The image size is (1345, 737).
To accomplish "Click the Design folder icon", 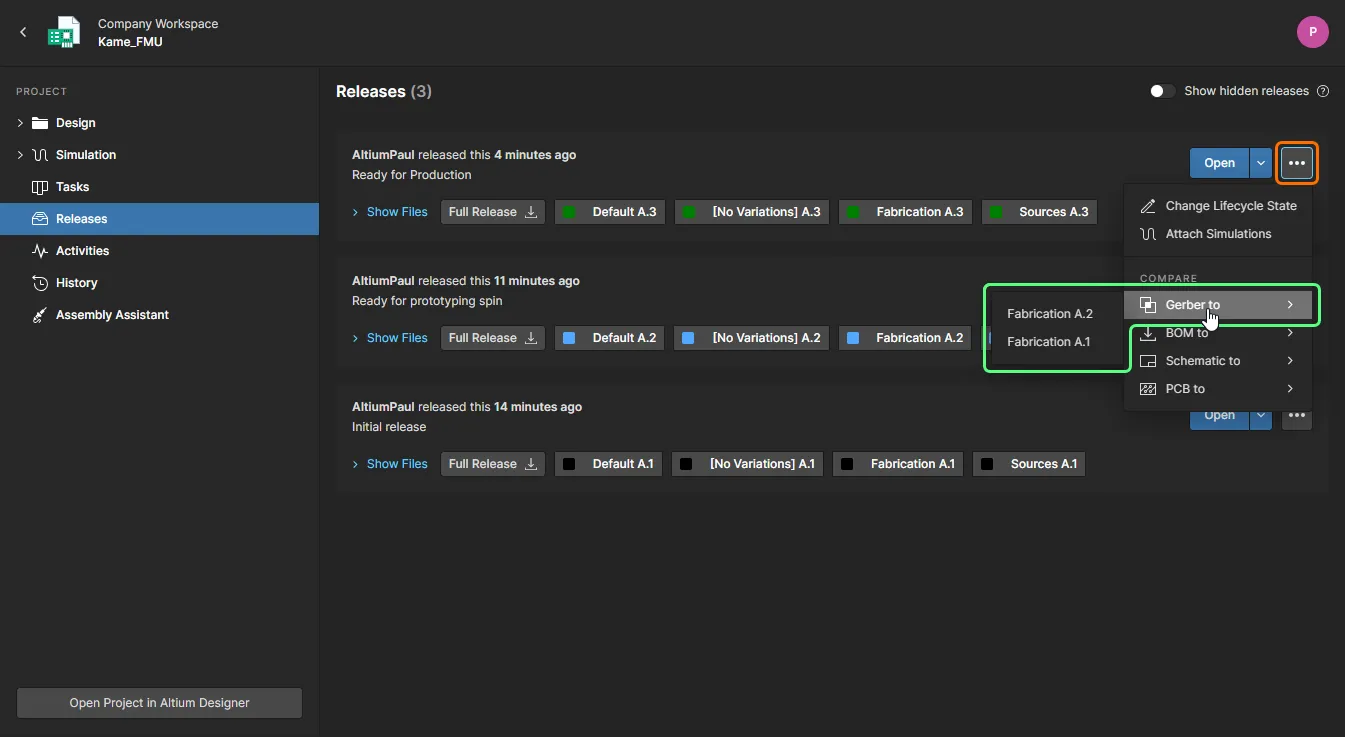I will coord(40,123).
